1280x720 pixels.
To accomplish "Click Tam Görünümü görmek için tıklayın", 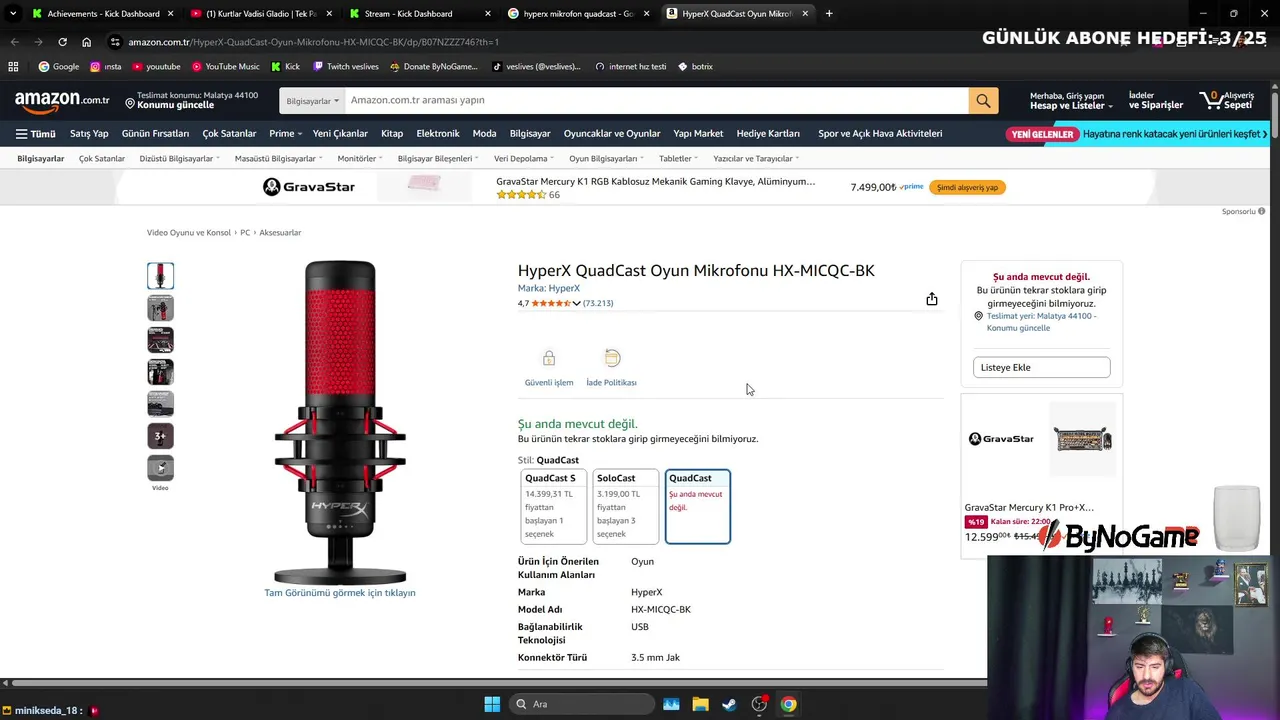I will coord(340,593).
